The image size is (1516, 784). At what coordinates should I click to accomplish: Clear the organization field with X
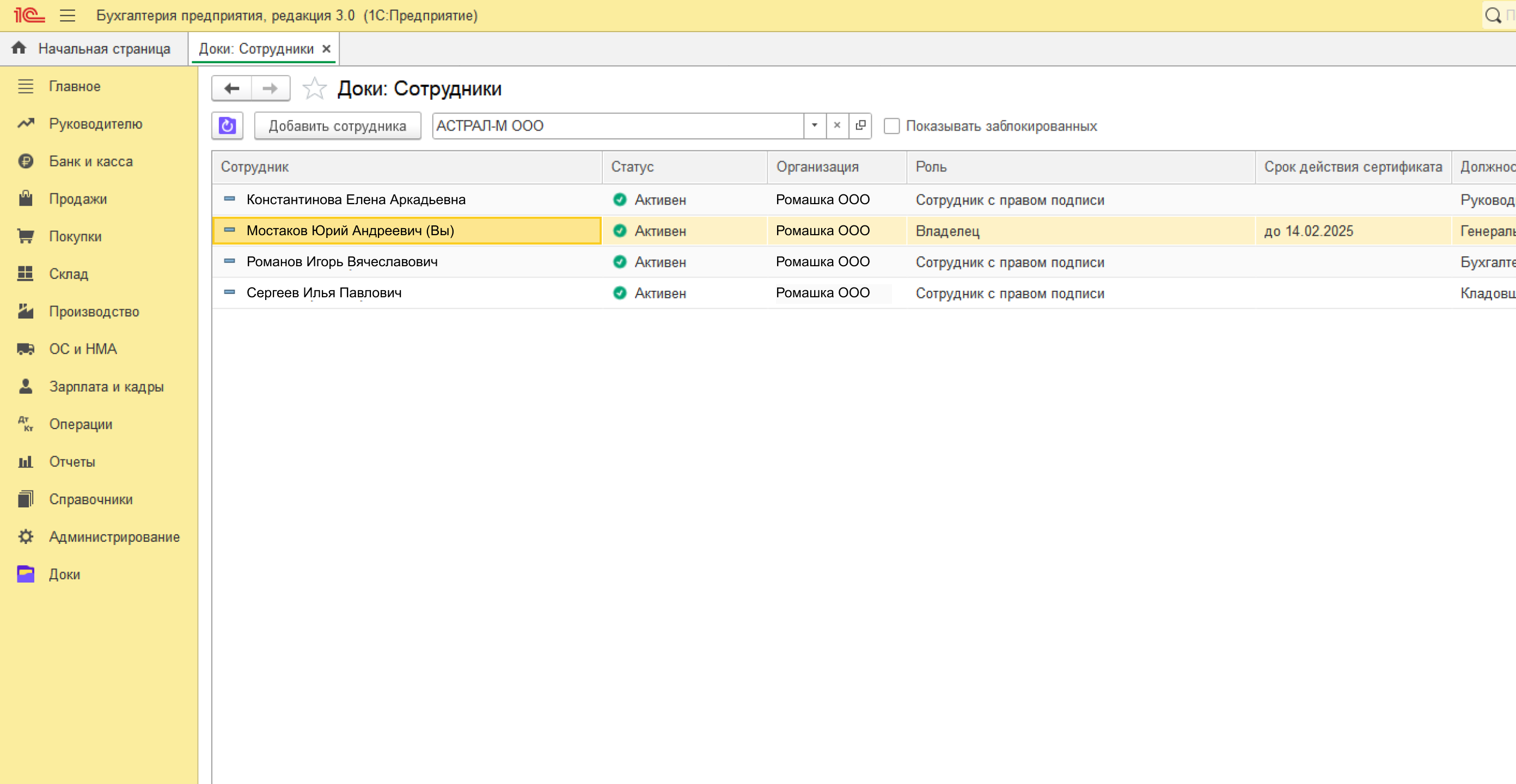(837, 126)
